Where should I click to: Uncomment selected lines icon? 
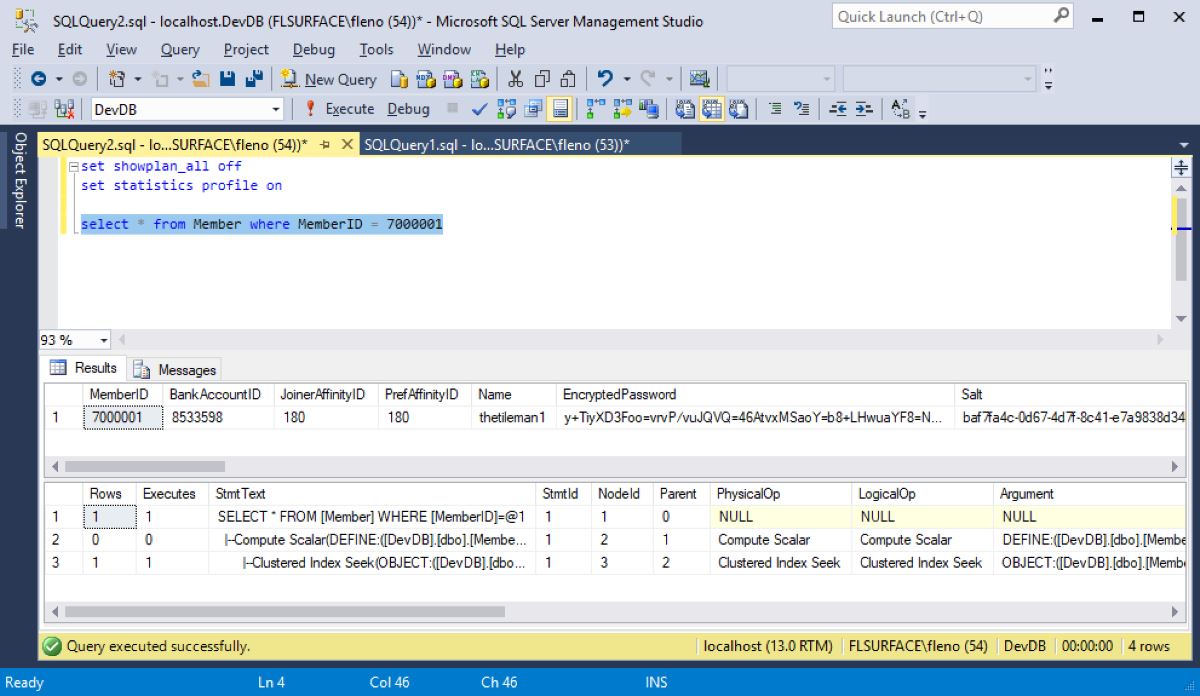coord(801,108)
